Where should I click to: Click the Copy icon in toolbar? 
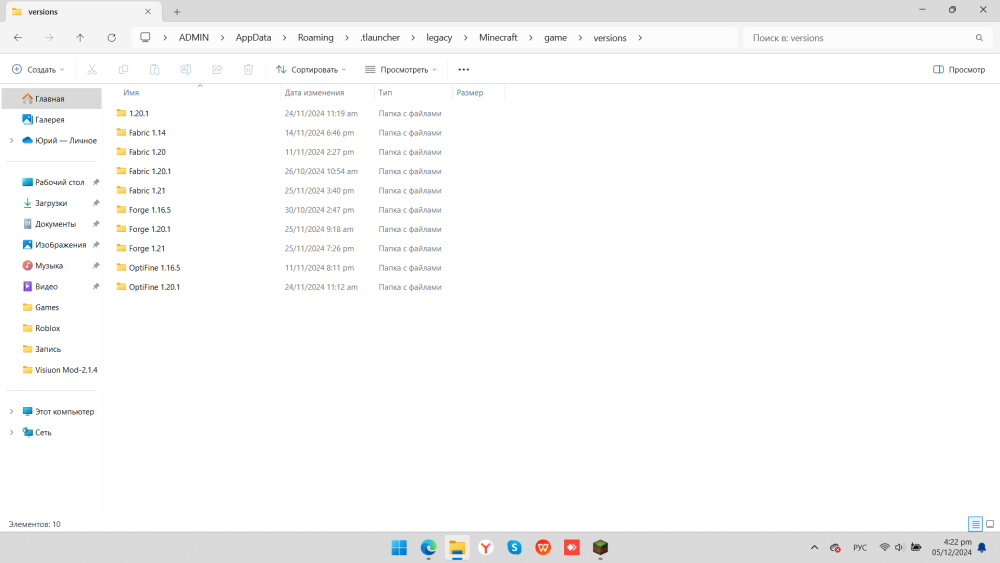123,69
